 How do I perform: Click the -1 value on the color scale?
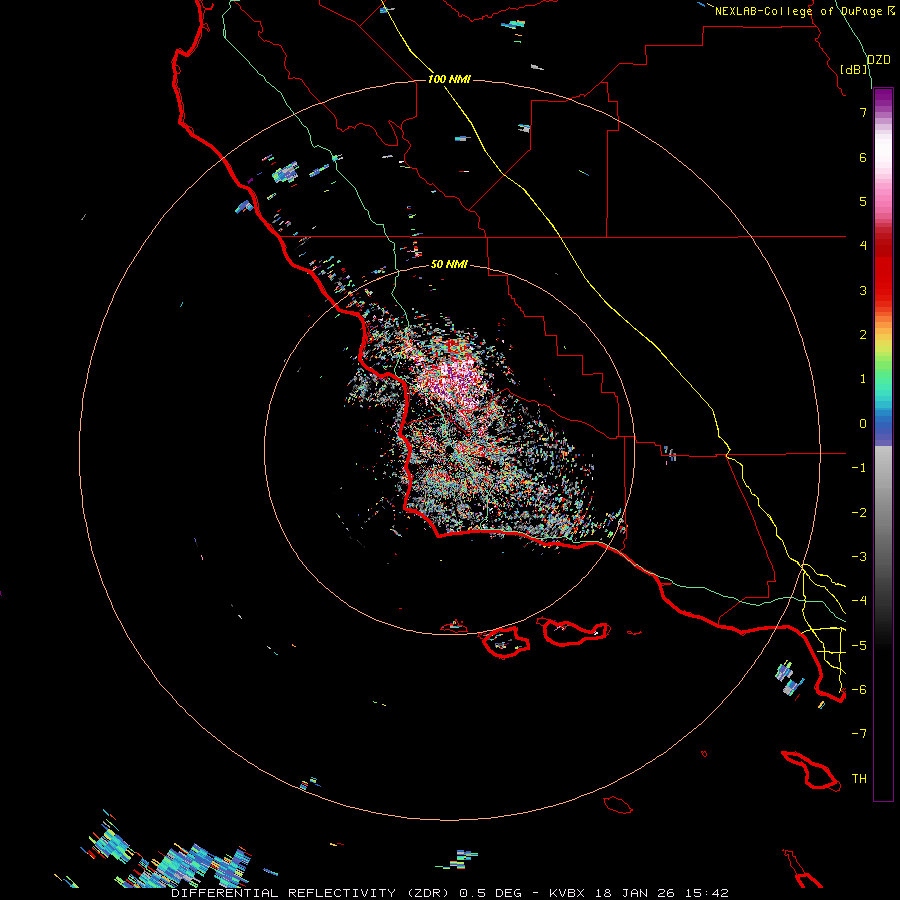coord(859,468)
